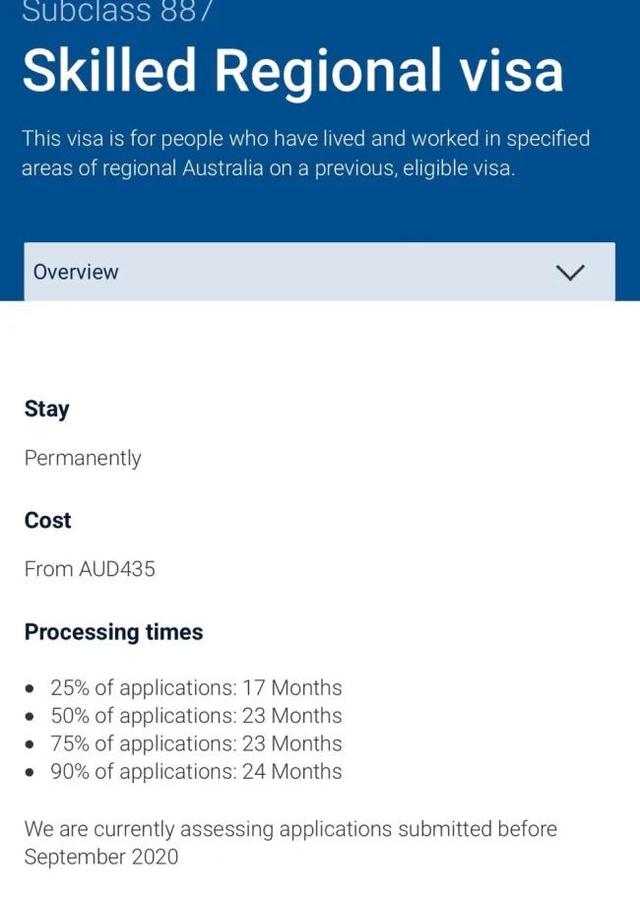The height and width of the screenshot is (898, 640).
Task: Click the Processing times heading
Action: [114, 632]
